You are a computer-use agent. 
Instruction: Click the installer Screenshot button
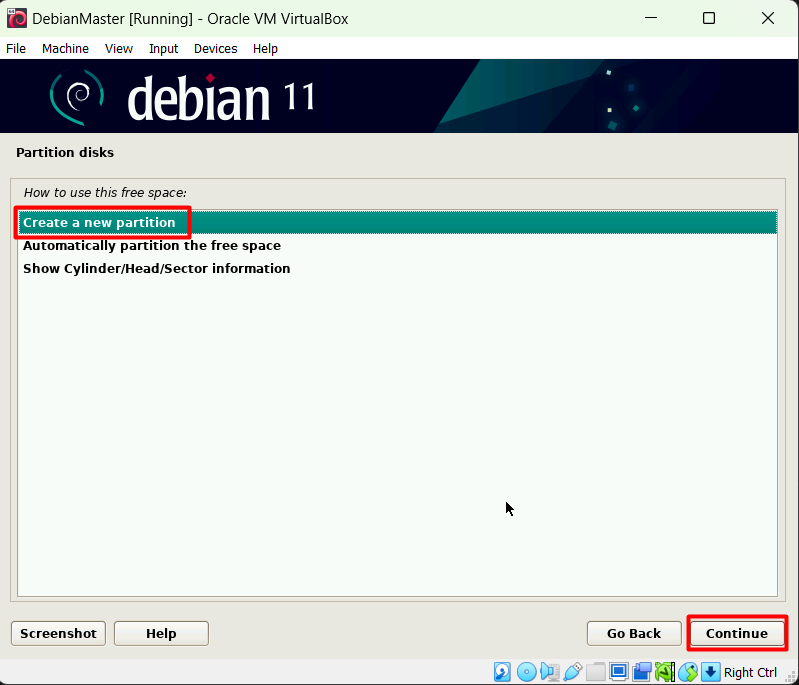pyautogui.click(x=59, y=633)
